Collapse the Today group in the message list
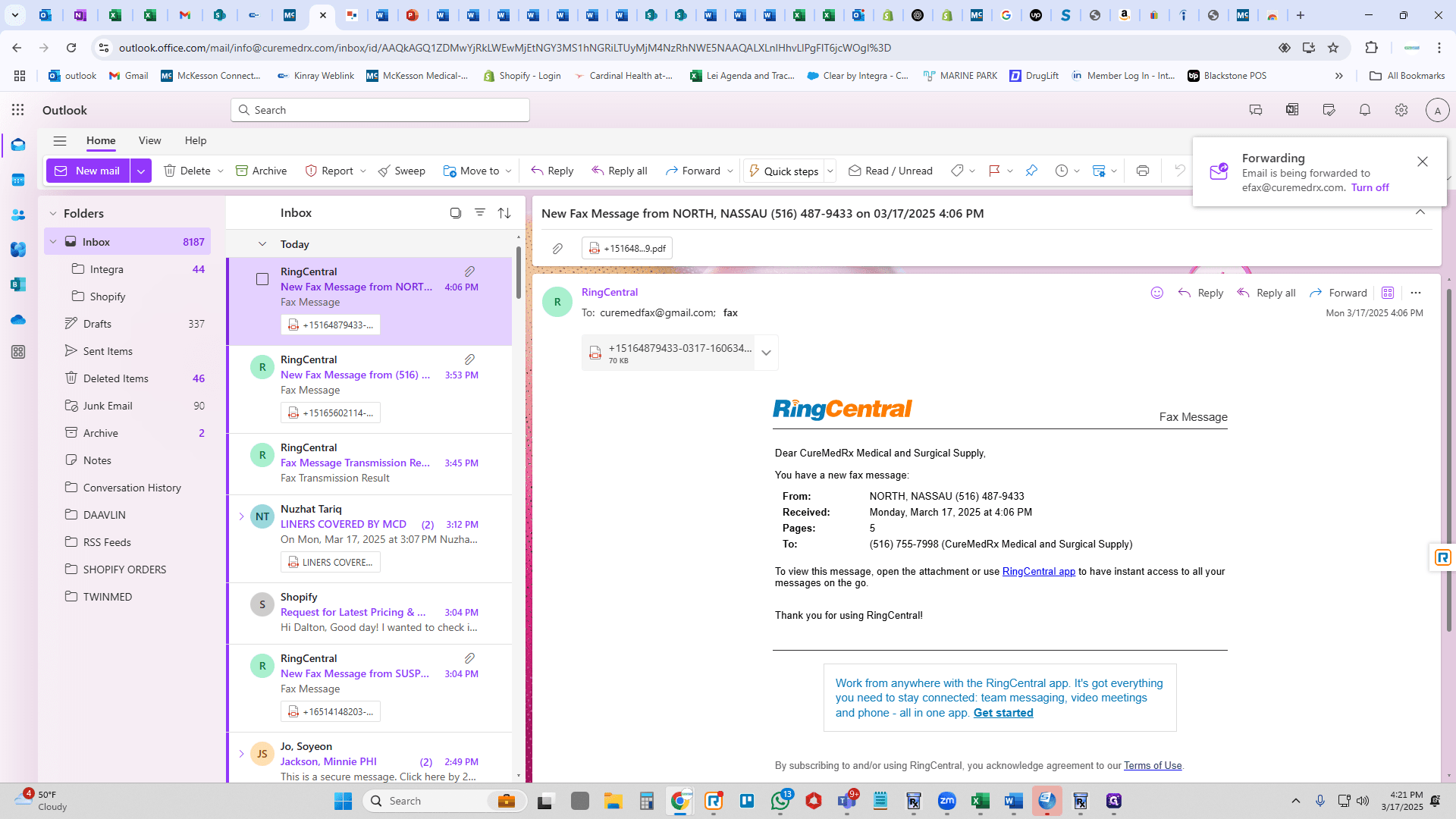Screen dimensions: 1456x819 point(262,244)
